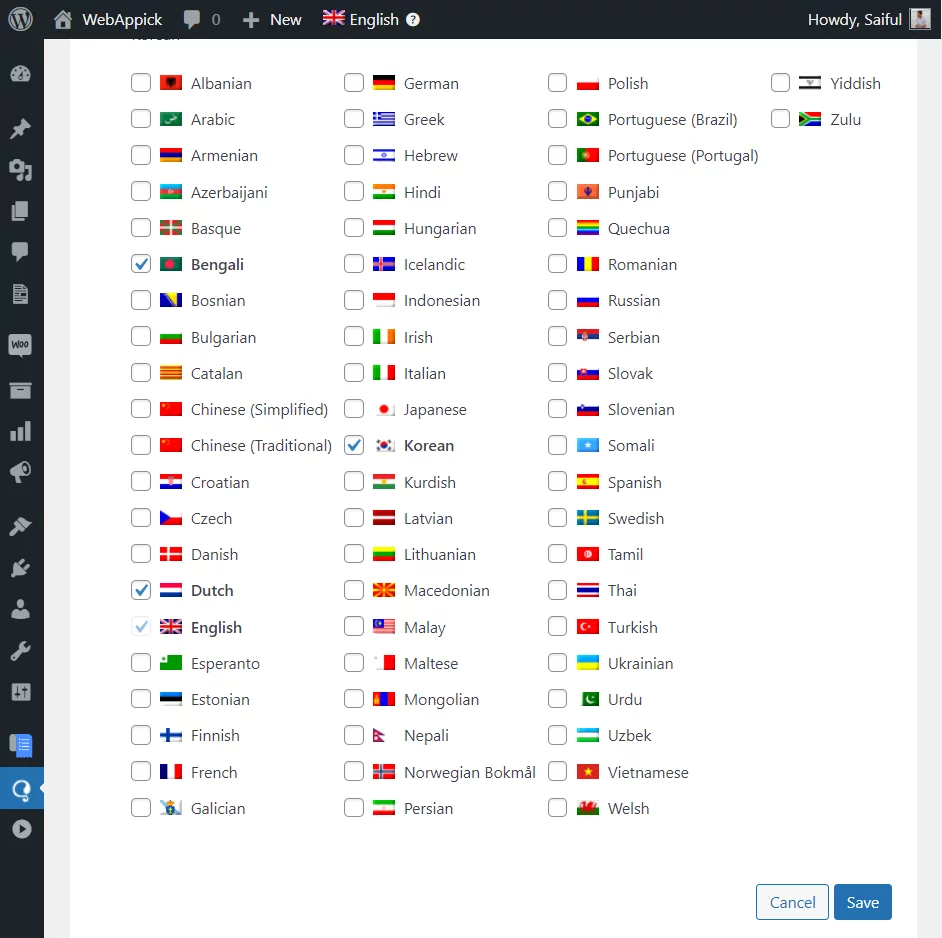The height and width of the screenshot is (938, 942).
Task: Open Tools wrench sidebar icon
Action: 20,651
